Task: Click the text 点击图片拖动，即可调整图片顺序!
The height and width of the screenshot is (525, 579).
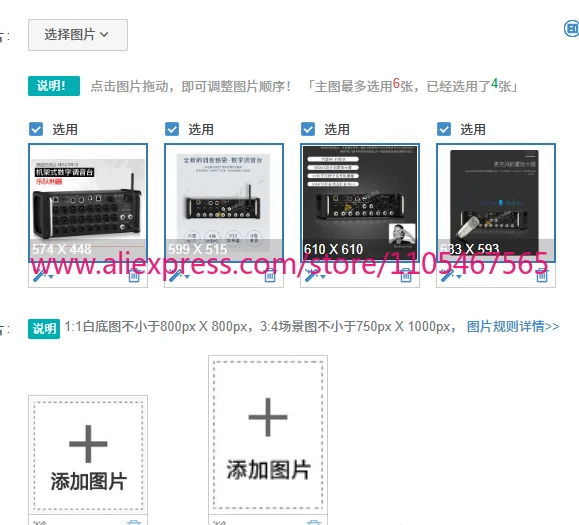Action: (191, 87)
